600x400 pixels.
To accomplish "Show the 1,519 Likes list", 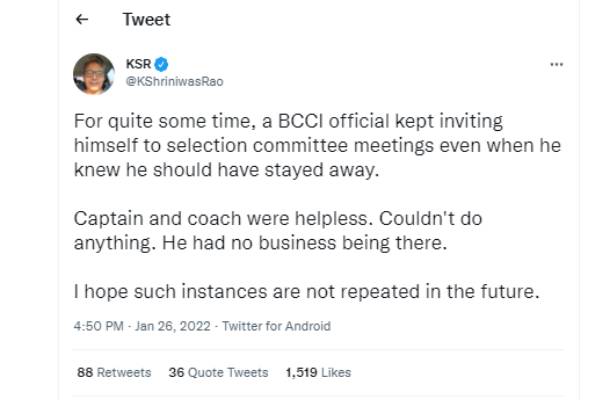I will tap(318, 372).
